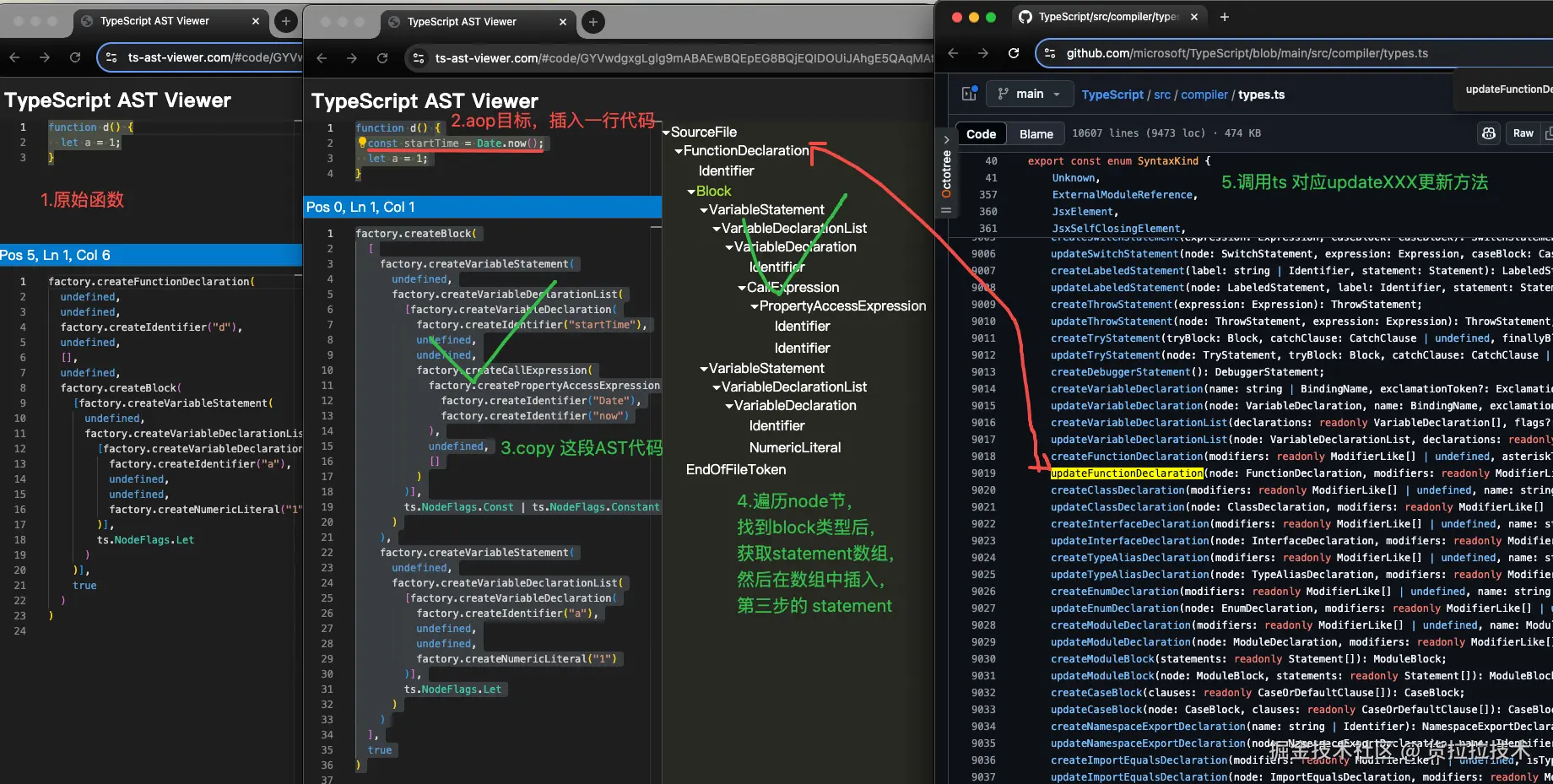The image size is (1553, 784).
Task: Expand the Octotree sidebar arrow
Action: pyautogui.click(x=946, y=140)
